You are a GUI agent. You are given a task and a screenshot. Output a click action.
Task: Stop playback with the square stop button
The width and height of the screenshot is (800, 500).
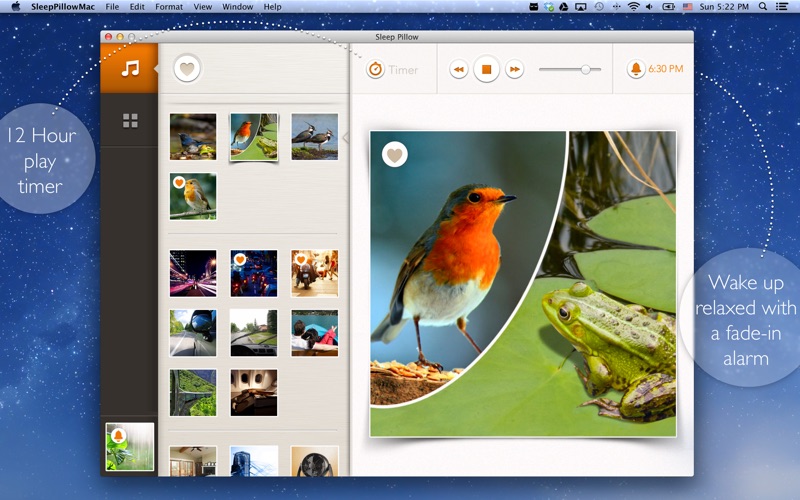click(486, 69)
